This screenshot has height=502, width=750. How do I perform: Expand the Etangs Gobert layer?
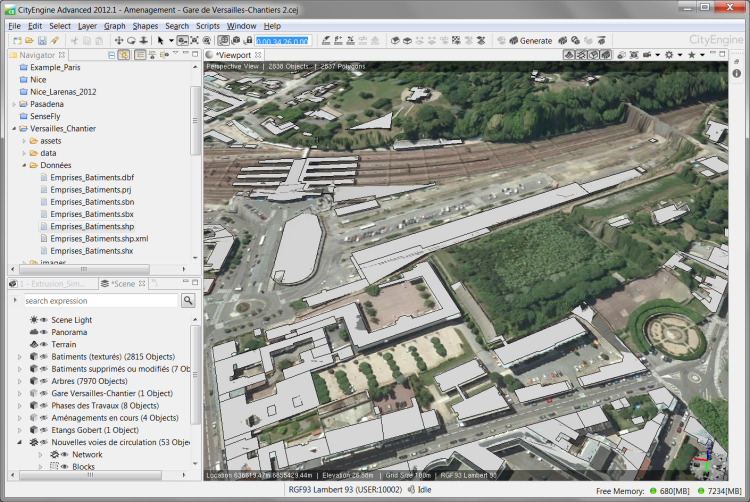tap(20, 430)
